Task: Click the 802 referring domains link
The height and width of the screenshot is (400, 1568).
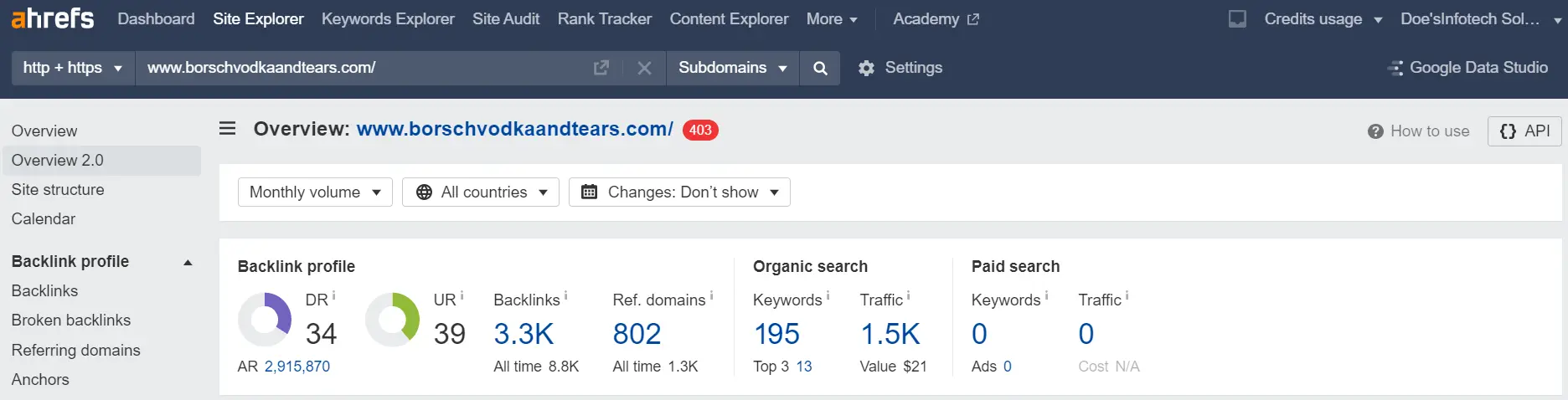Action: point(637,334)
